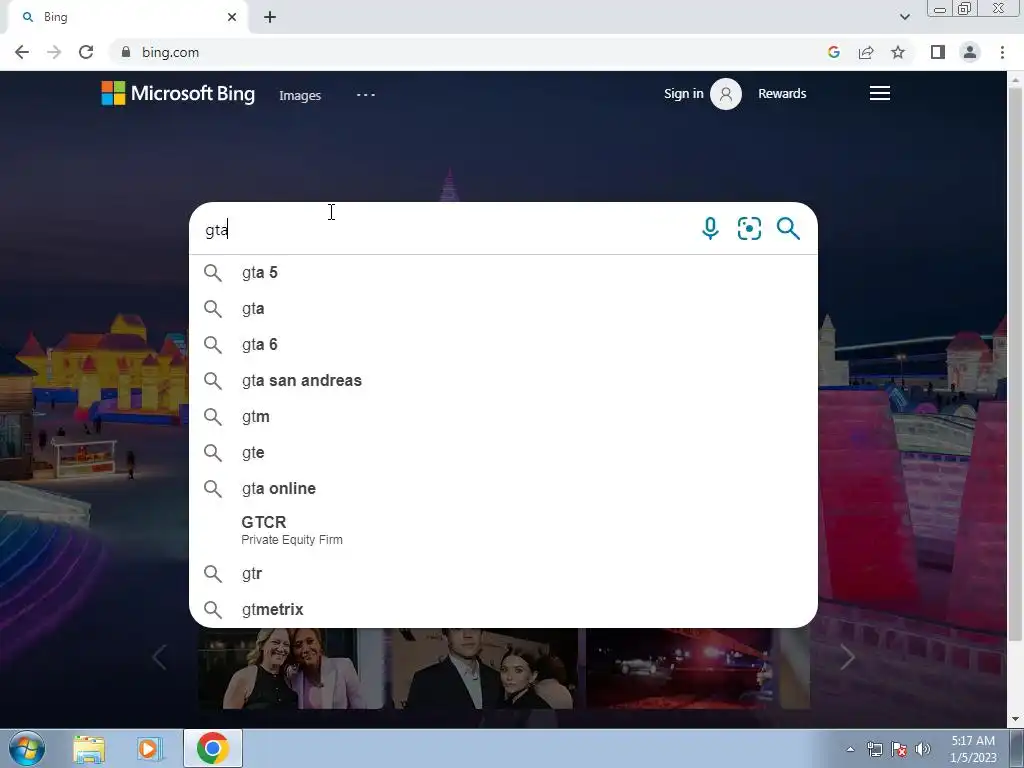
Task: Click the magnifier search button in search box
Action: click(788, 229)
